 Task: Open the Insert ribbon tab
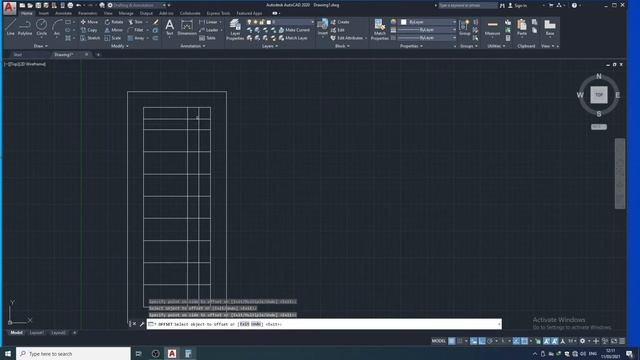tap(44, 13)
